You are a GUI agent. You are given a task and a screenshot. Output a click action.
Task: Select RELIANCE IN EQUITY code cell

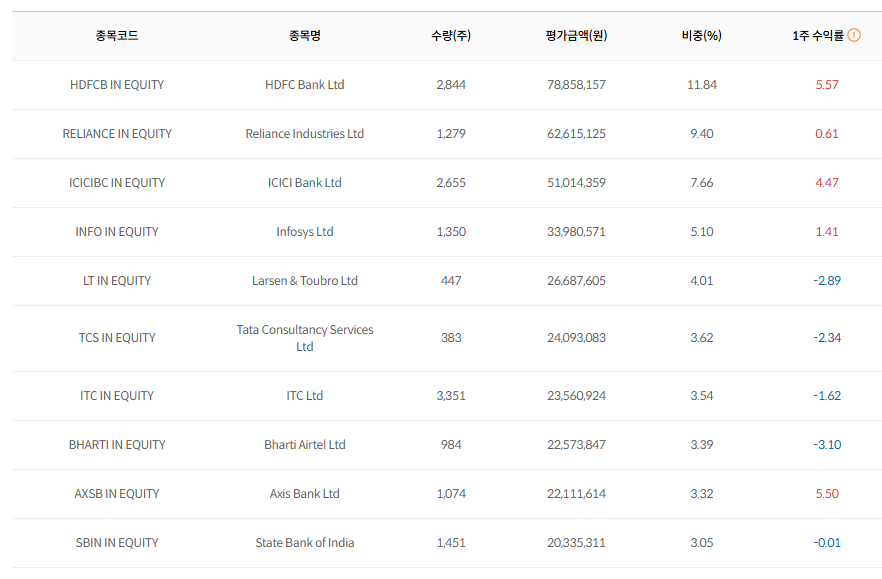click(117, 134)
